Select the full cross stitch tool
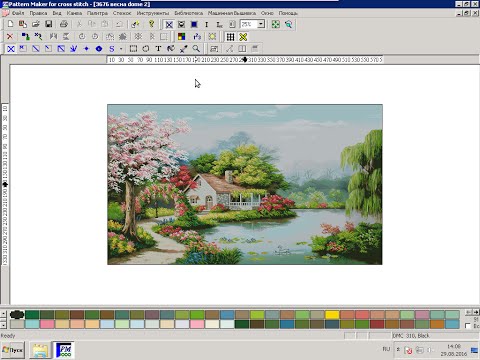The image size is (480, 360). (x=11, y=49)
